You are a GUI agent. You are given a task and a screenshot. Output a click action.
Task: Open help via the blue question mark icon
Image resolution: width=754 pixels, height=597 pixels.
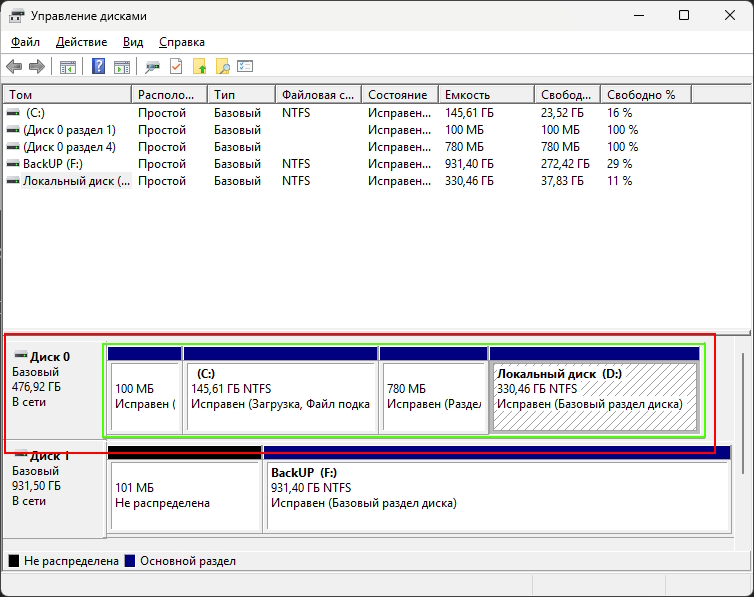(x=99, y=66)
